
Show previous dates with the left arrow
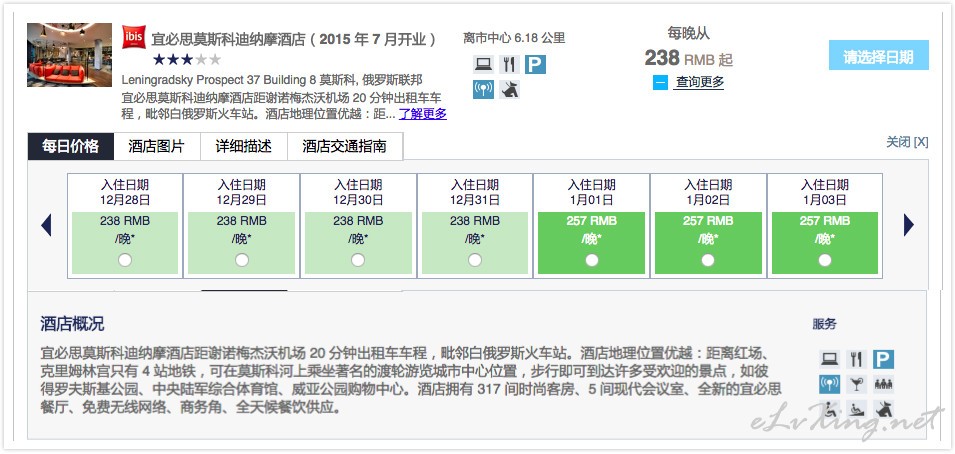[46, 225]
